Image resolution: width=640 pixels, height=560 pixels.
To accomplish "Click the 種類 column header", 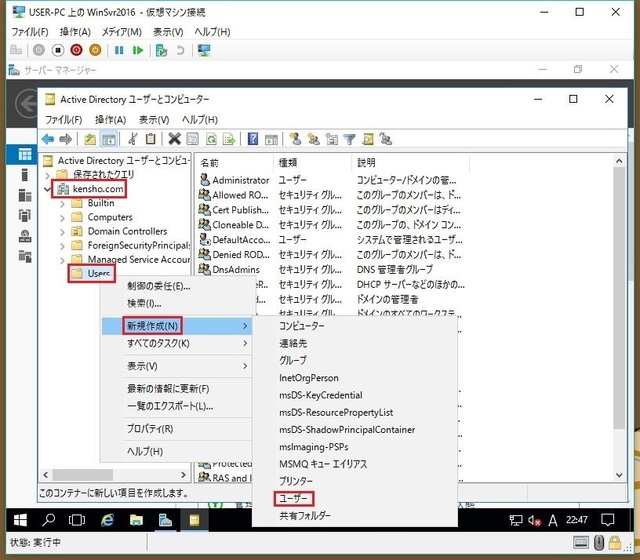I will tap(288, 162).
